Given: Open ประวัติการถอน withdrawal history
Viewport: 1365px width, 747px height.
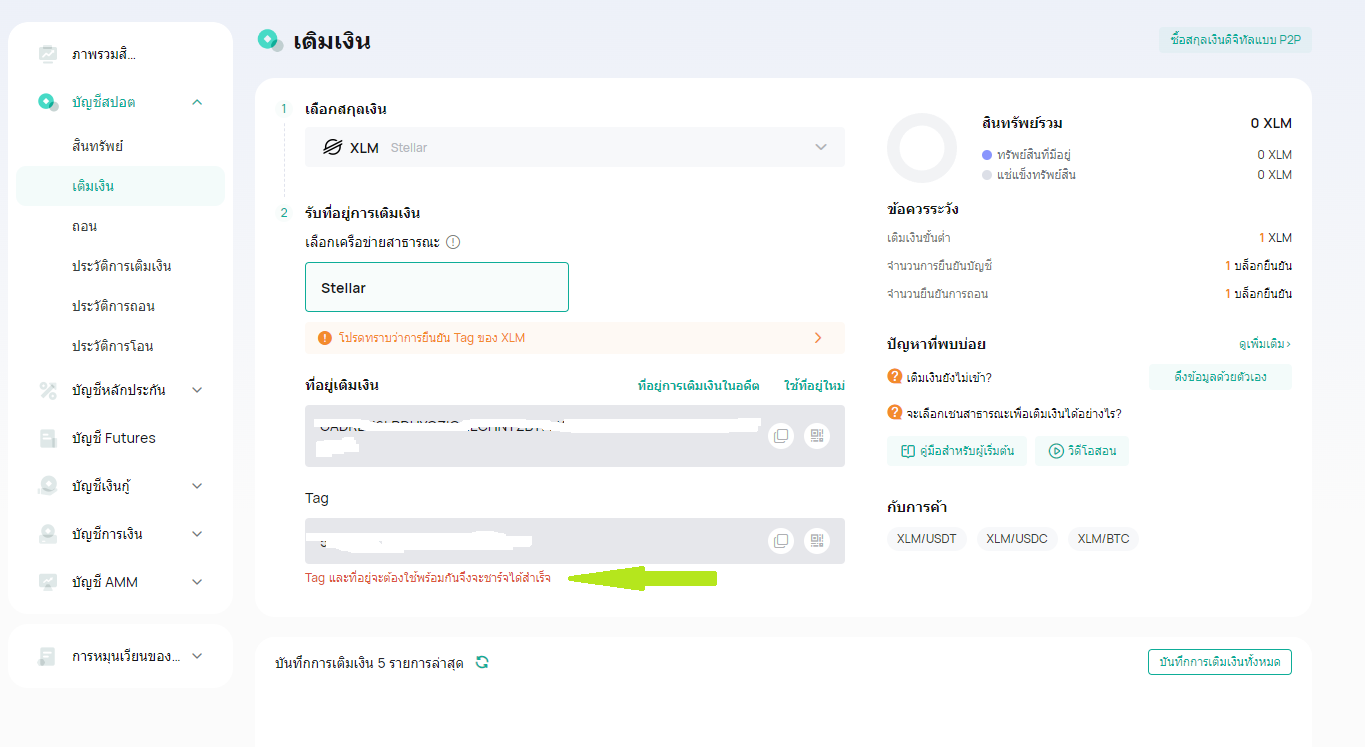Looking at the screenshot, I should [113, 306].
